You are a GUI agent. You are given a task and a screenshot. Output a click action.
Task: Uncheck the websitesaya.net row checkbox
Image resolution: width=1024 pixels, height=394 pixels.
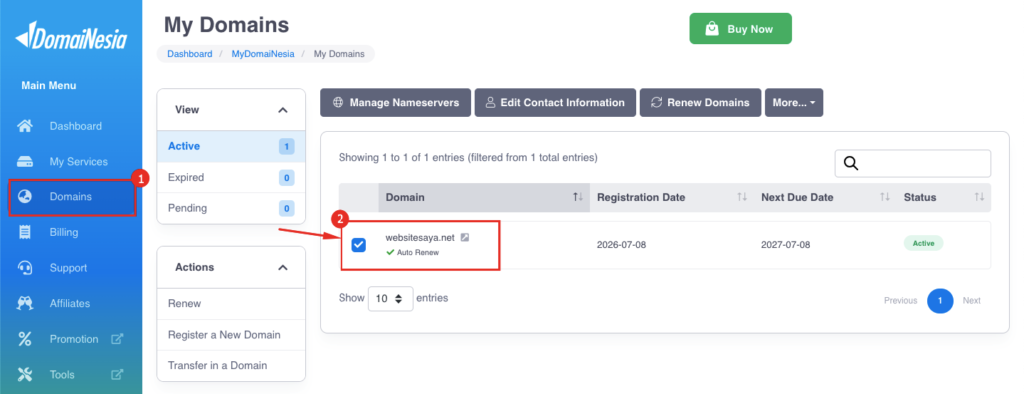pos(359,245)
